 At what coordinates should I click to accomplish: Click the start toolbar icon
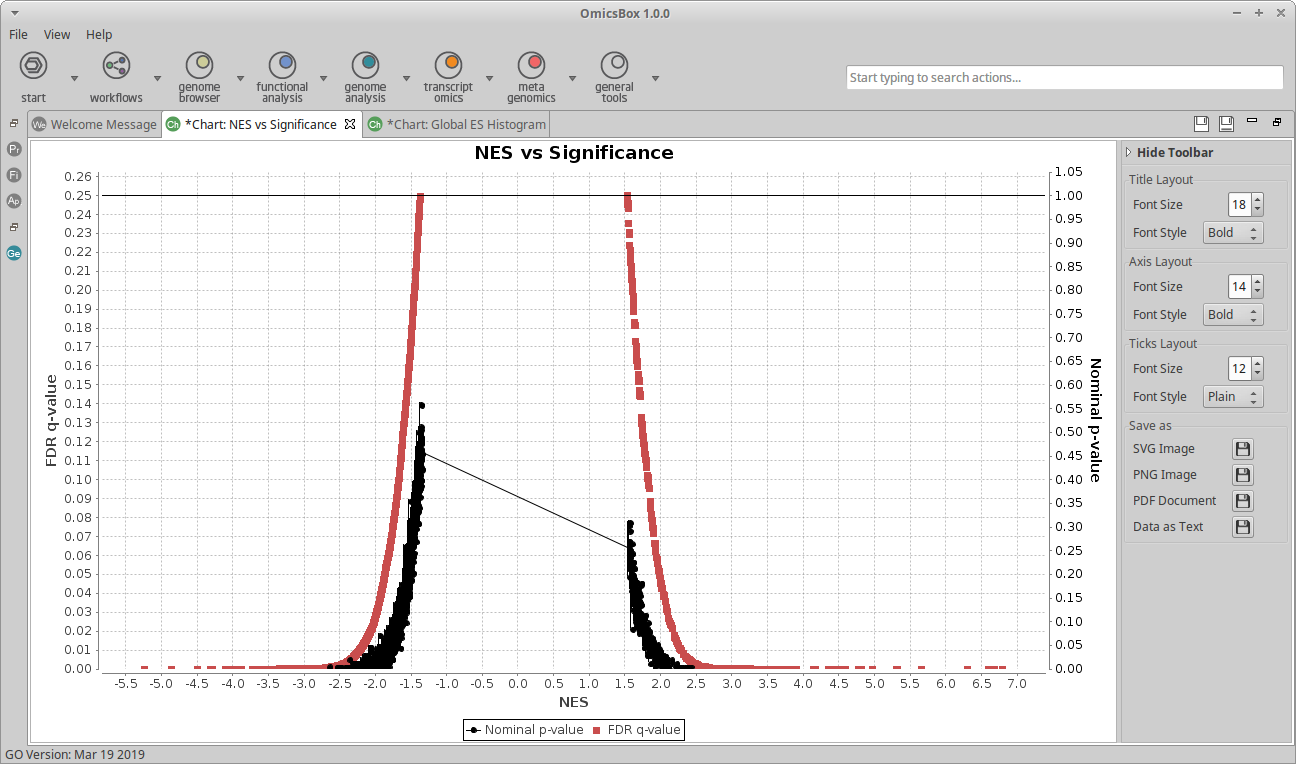point(33,66)
